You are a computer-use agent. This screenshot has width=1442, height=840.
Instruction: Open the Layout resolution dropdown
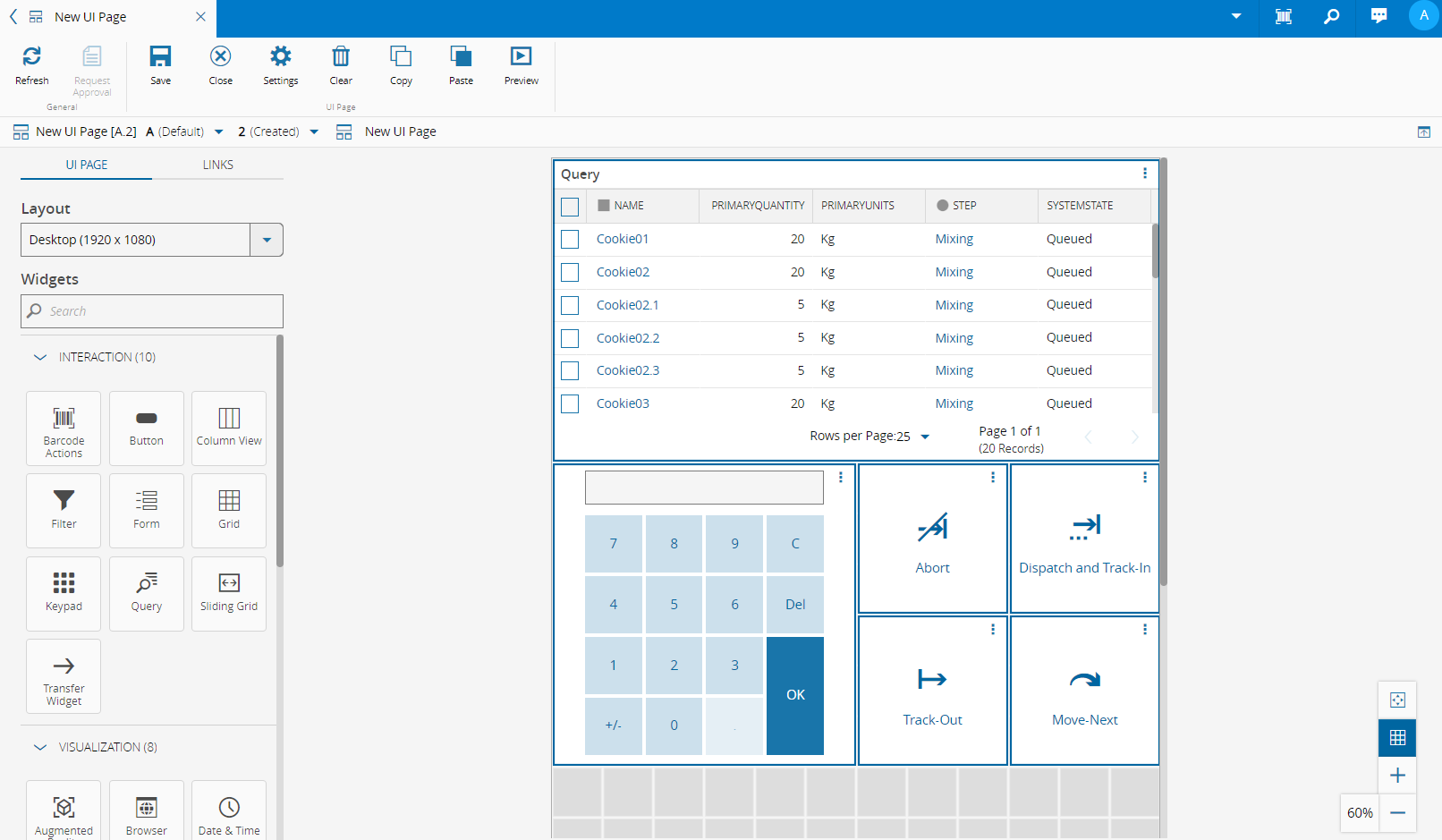coord(267,240)
